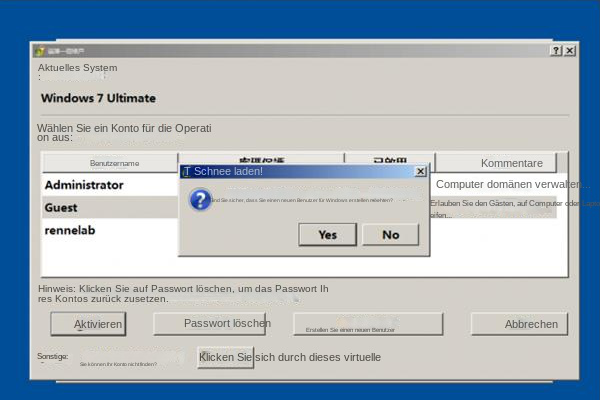Click the main window title bar app icon

pyautogui.click(x=39, y=51)
